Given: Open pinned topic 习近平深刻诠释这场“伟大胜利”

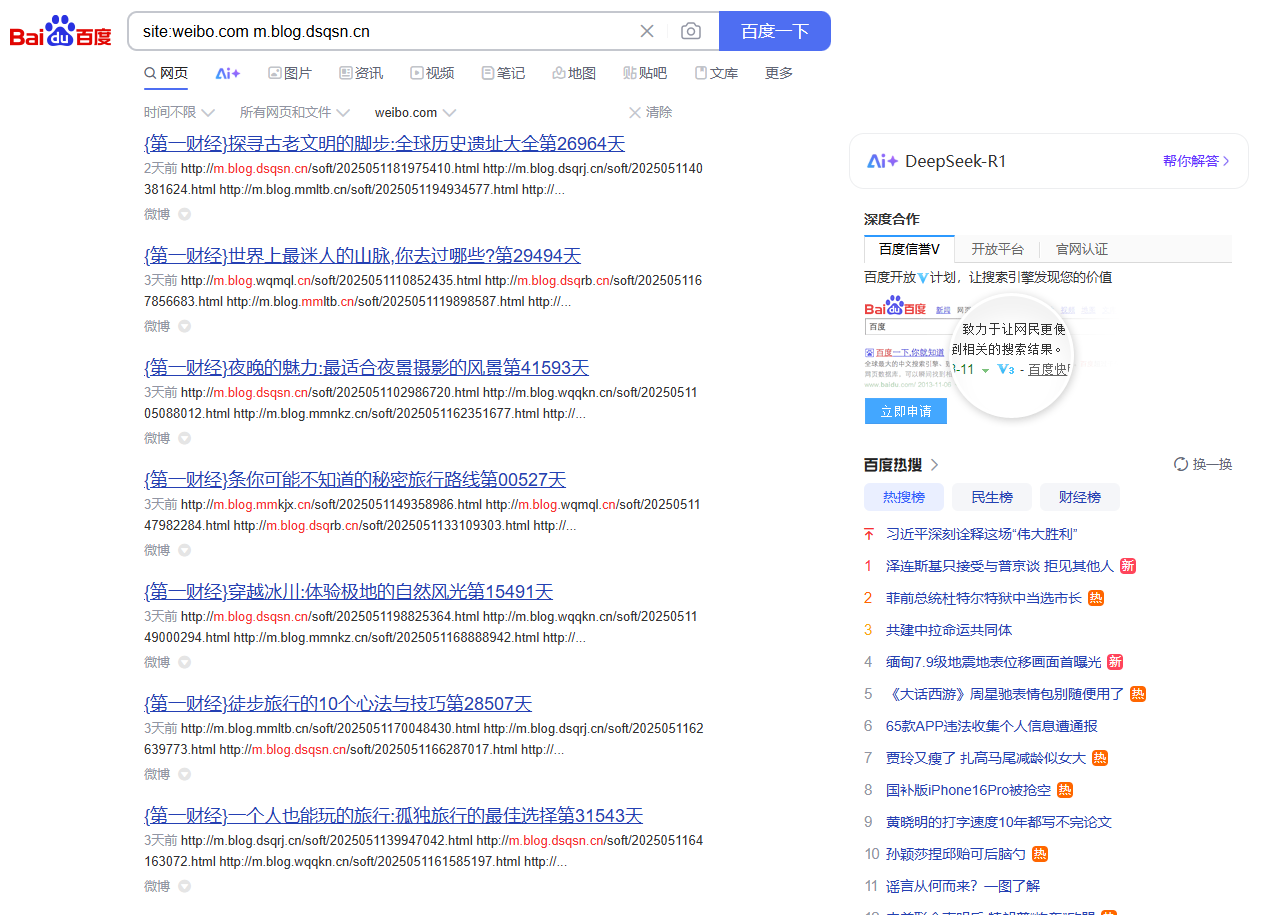Looking at the screenshot, I should [981, 534].
